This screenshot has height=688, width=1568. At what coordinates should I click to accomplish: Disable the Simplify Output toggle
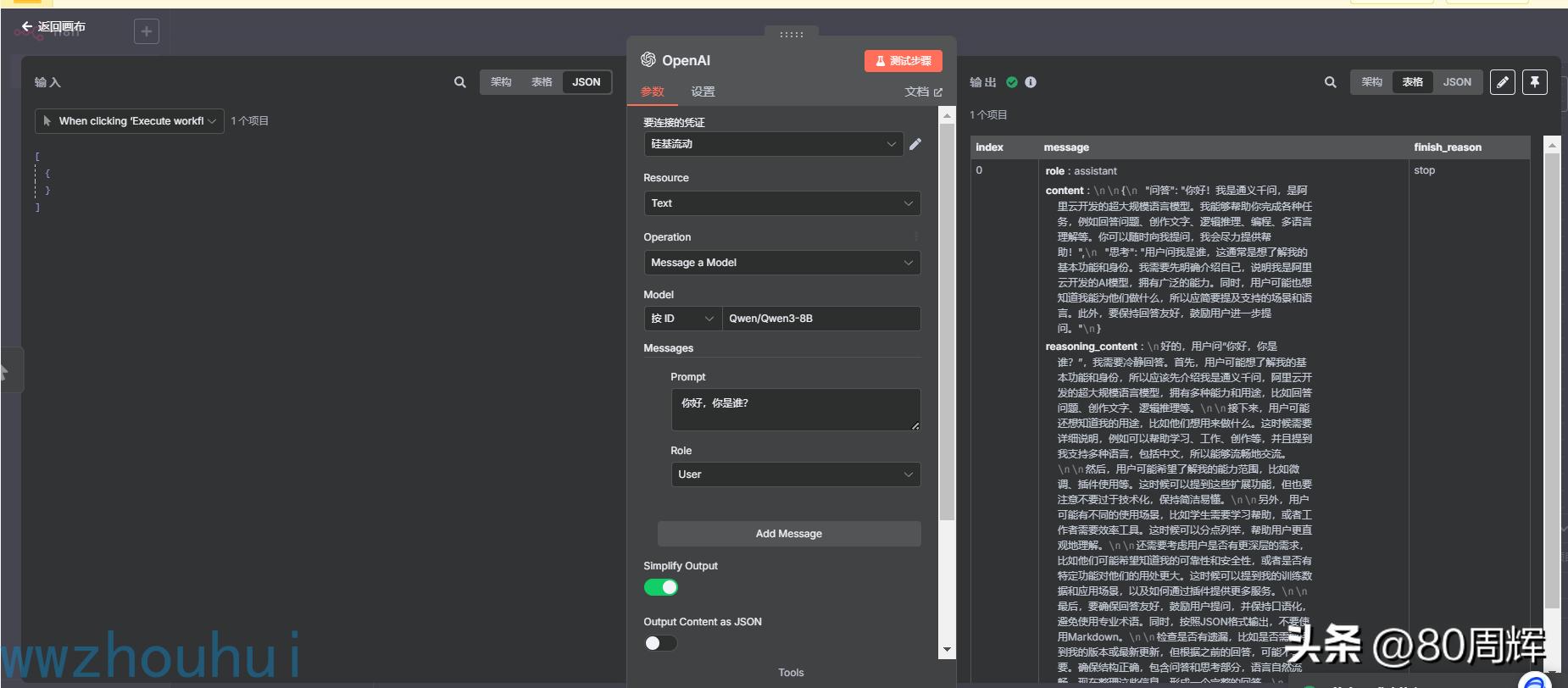[660, 587]
